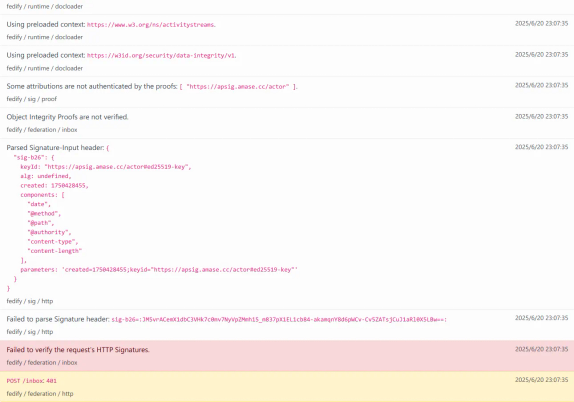Click the parameters string in parsed header
Screen dimensions: 574x402
click(180, 270)
